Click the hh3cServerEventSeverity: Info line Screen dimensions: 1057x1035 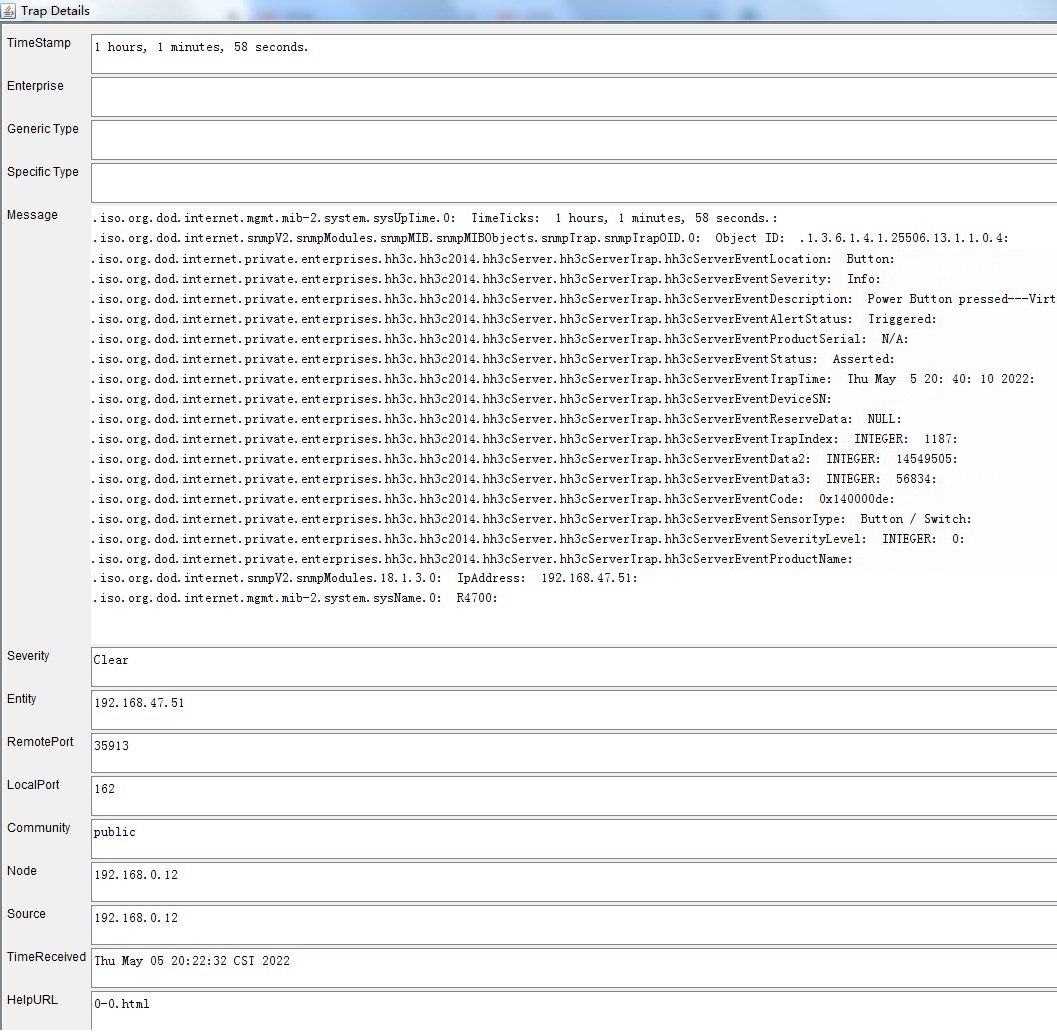(x=487, y=279)
